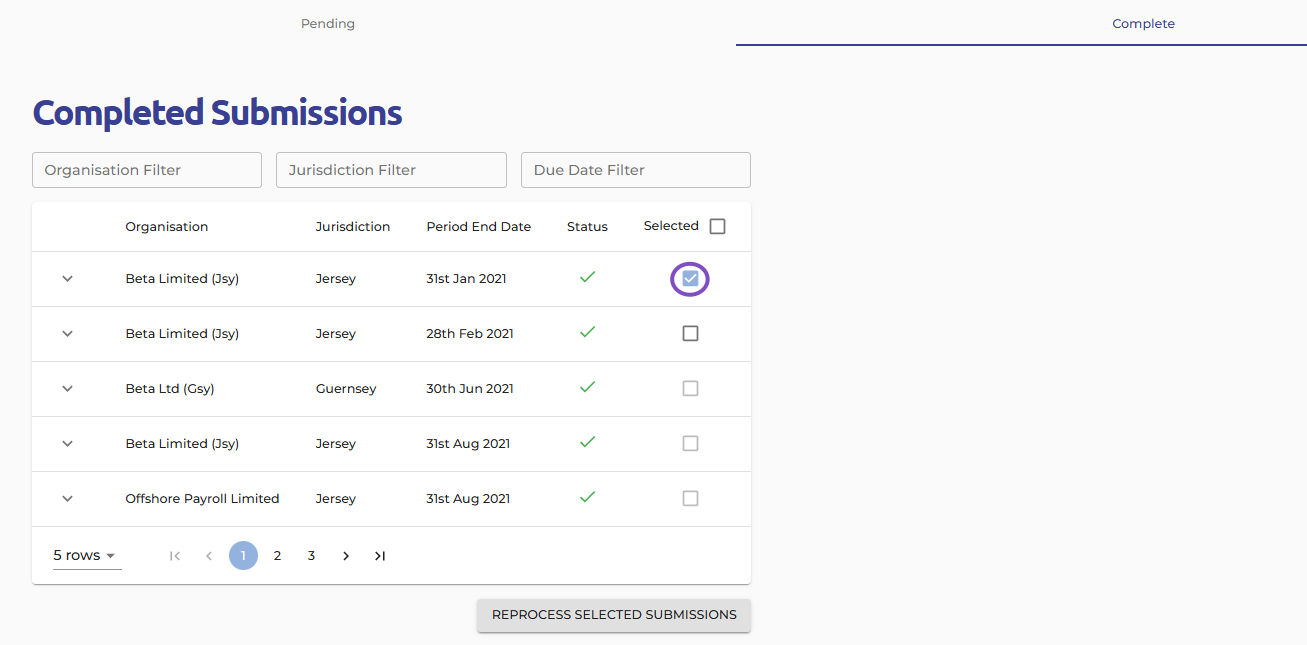Click status tick for Offshore Payroll Limited
The image size is (1307, 645).
pyautogui.click(x=588, y=497)
